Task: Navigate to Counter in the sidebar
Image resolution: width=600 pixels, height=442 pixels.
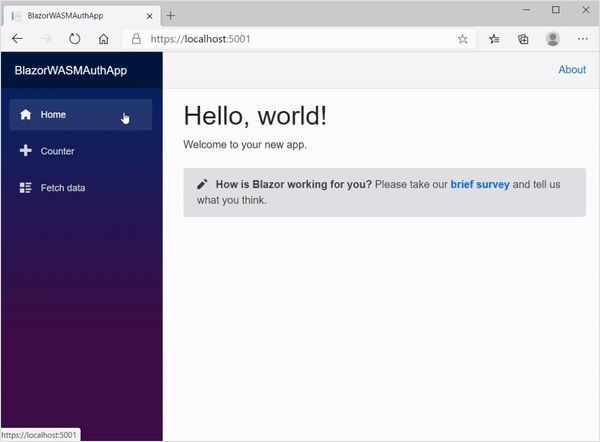Action: tap(57, 151)
